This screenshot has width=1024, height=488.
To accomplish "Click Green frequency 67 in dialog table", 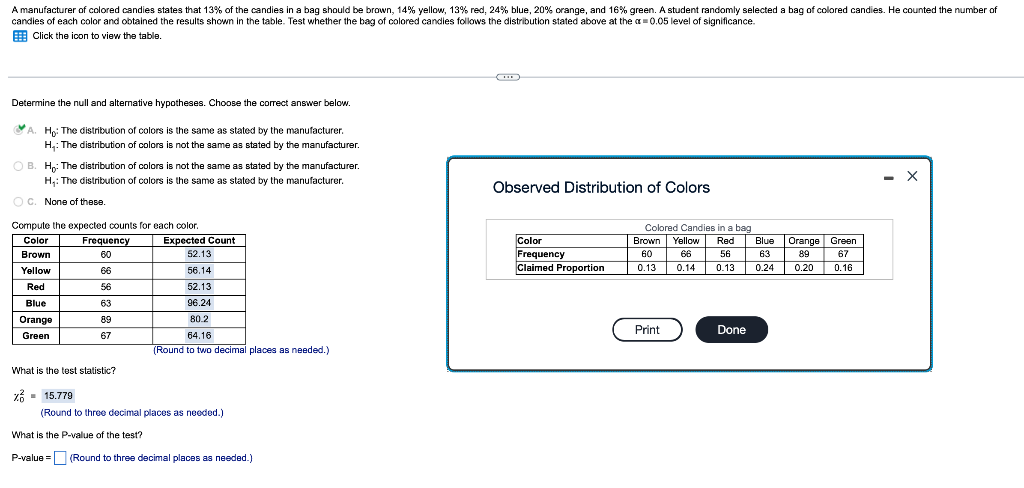I will pyautogui.click(x=843, y=254).
